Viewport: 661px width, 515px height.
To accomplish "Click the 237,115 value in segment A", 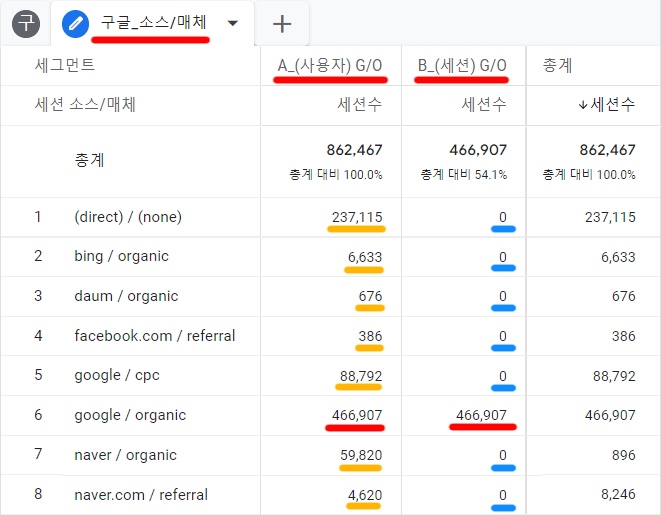I will click(357, 217).
